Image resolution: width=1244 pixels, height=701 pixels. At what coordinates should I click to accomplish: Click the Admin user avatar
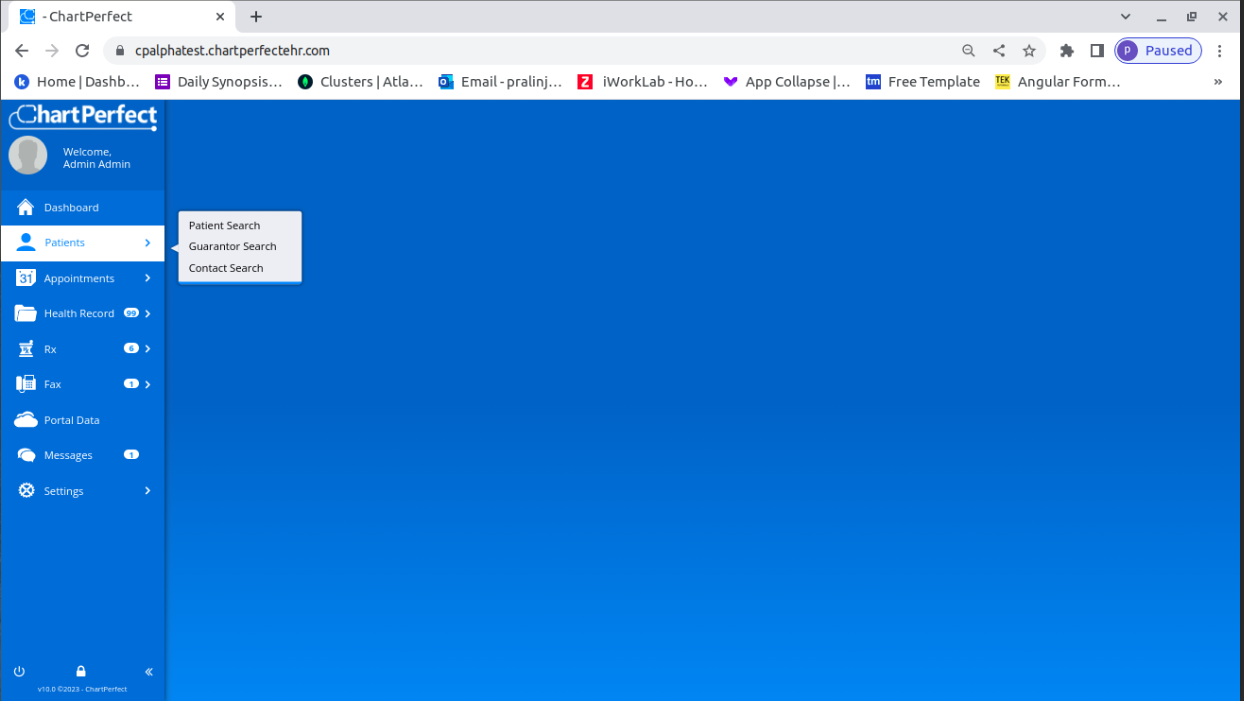(x=28, y=156)
